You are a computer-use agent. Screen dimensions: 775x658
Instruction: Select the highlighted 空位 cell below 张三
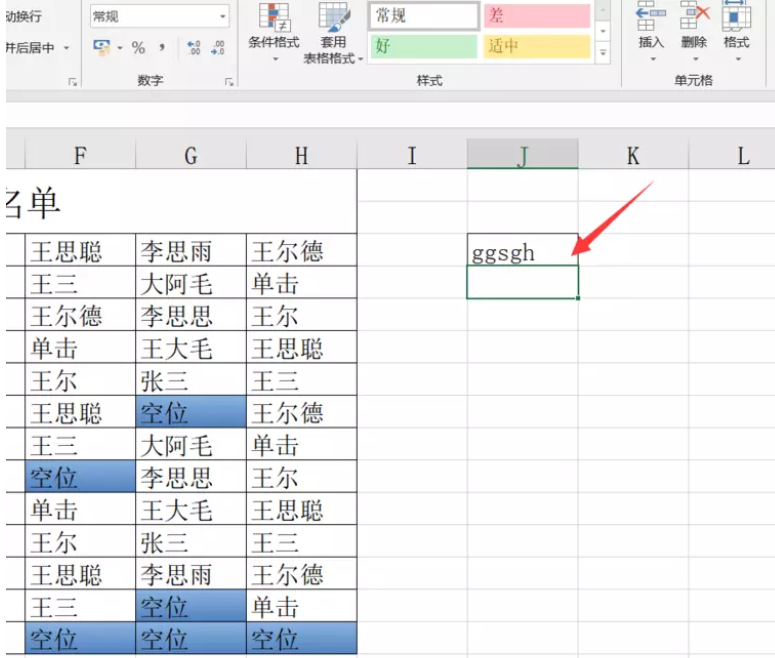[x=191, y=412]
